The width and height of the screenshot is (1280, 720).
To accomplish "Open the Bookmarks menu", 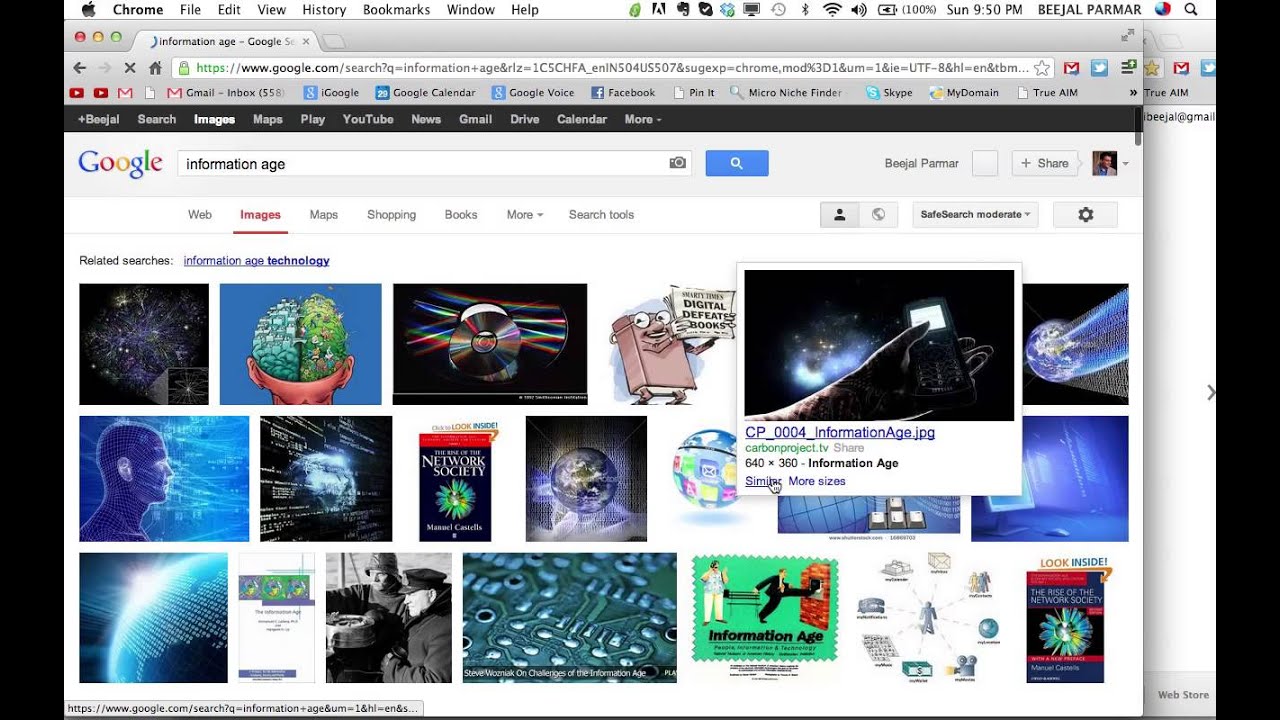I will point(397,10).
